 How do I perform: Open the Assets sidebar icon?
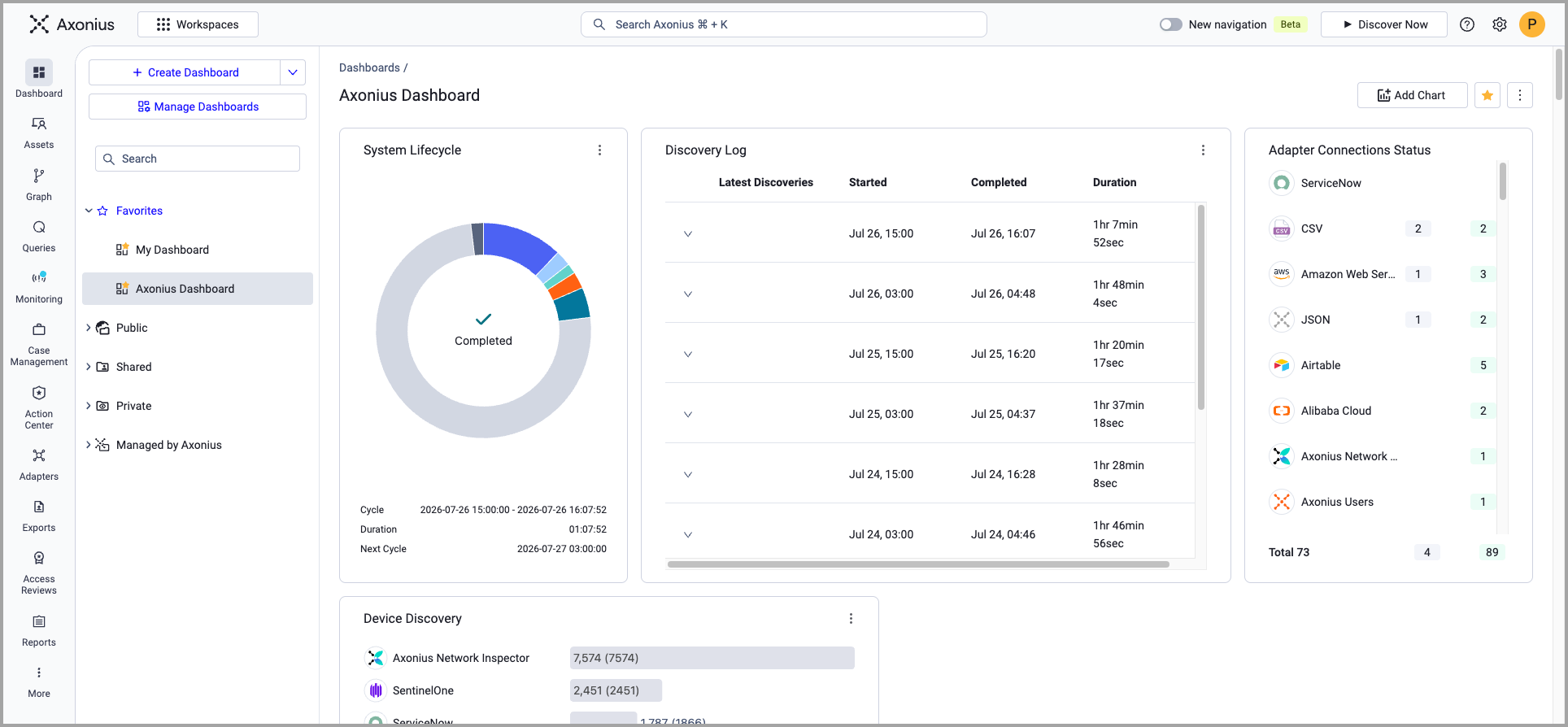click(x=38, y=133)
